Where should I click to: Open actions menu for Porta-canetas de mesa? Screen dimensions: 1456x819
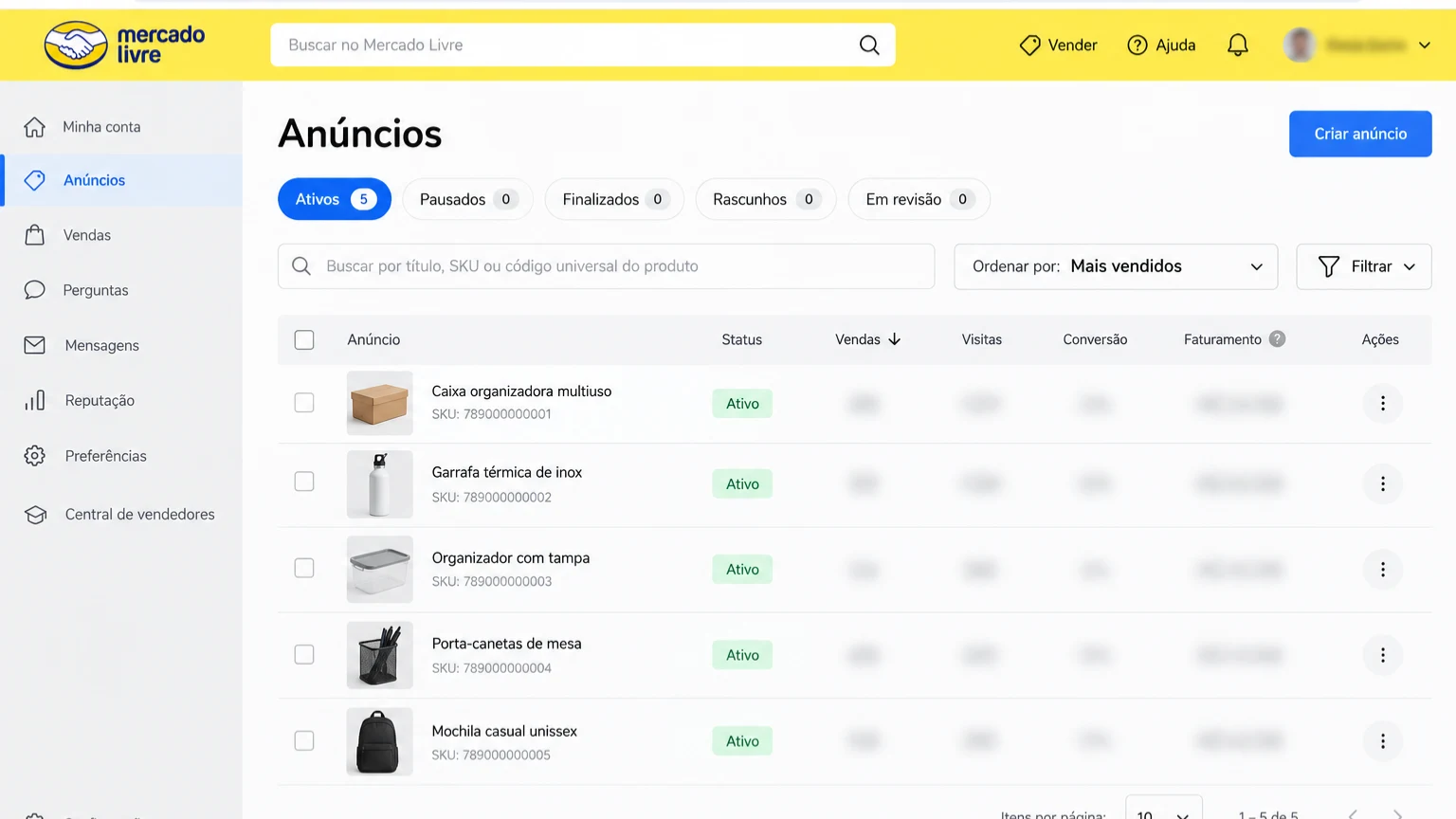(x=1383, y=655)
